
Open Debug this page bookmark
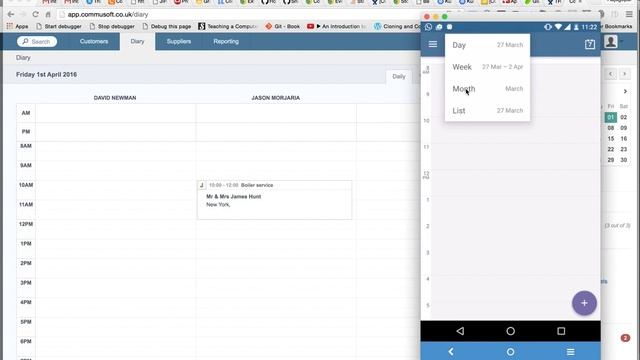coord(167,26)
